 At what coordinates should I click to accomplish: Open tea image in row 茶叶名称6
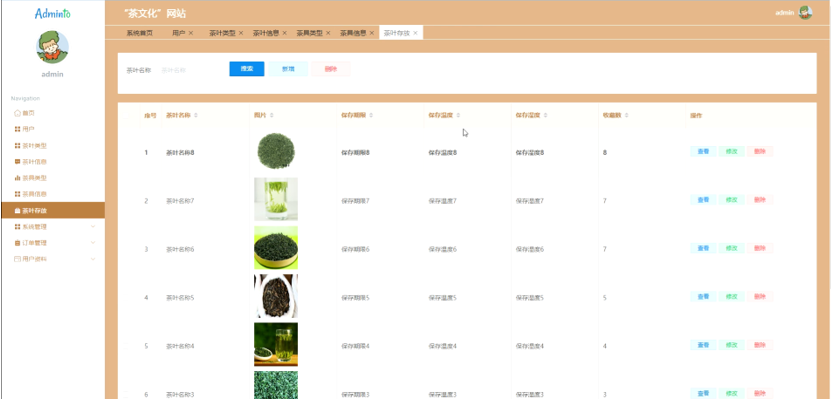point(276,248)
